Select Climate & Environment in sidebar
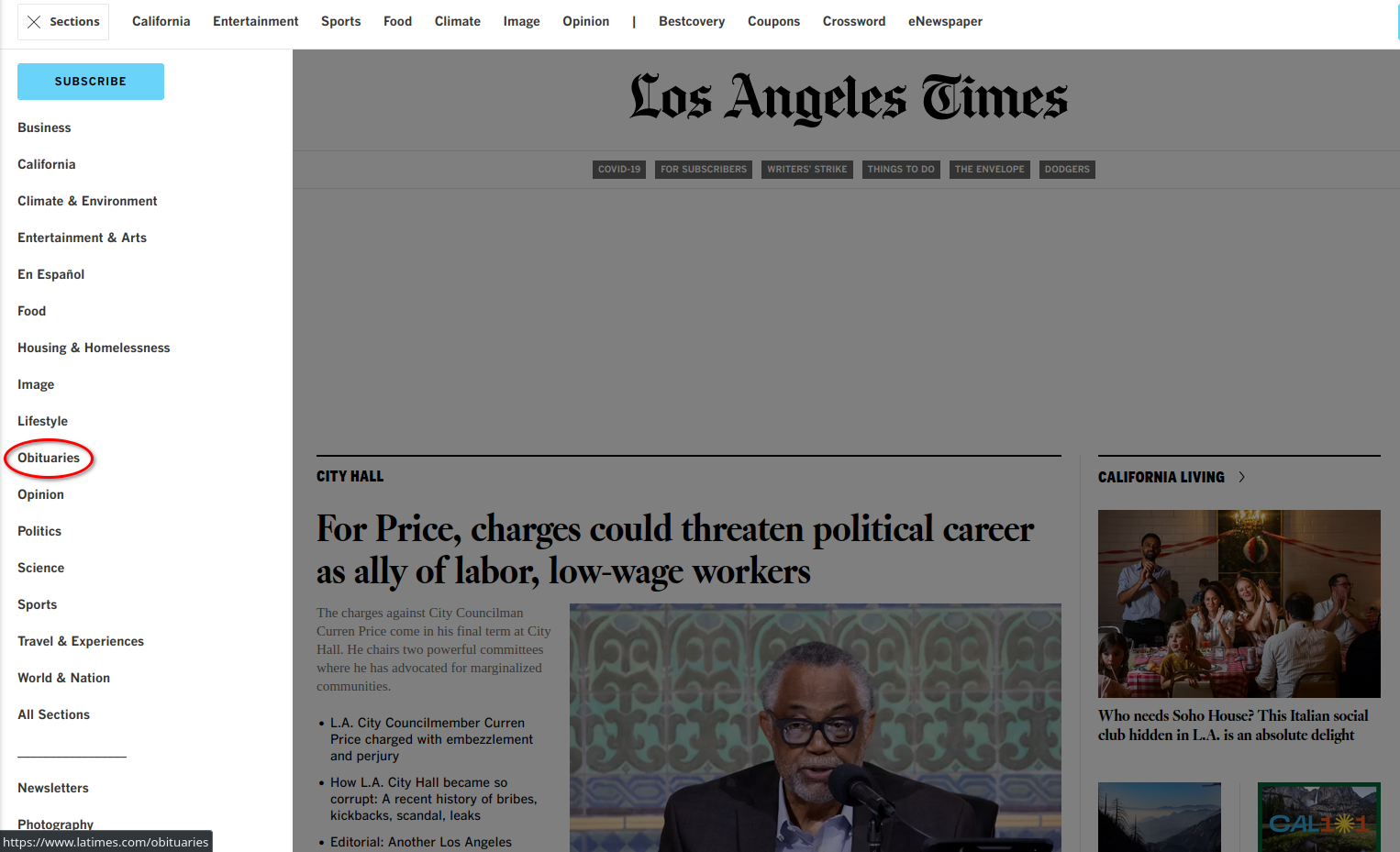Image resolution: width=1400 pixels, height=852 pixels. tap(87, 201)
